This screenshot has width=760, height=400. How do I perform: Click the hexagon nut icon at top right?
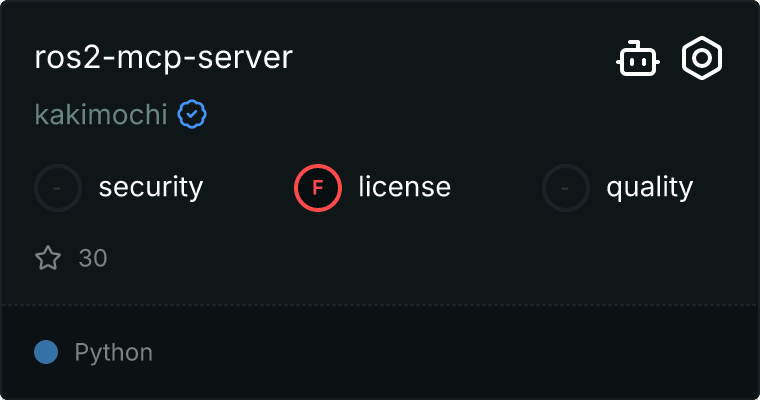702,59
